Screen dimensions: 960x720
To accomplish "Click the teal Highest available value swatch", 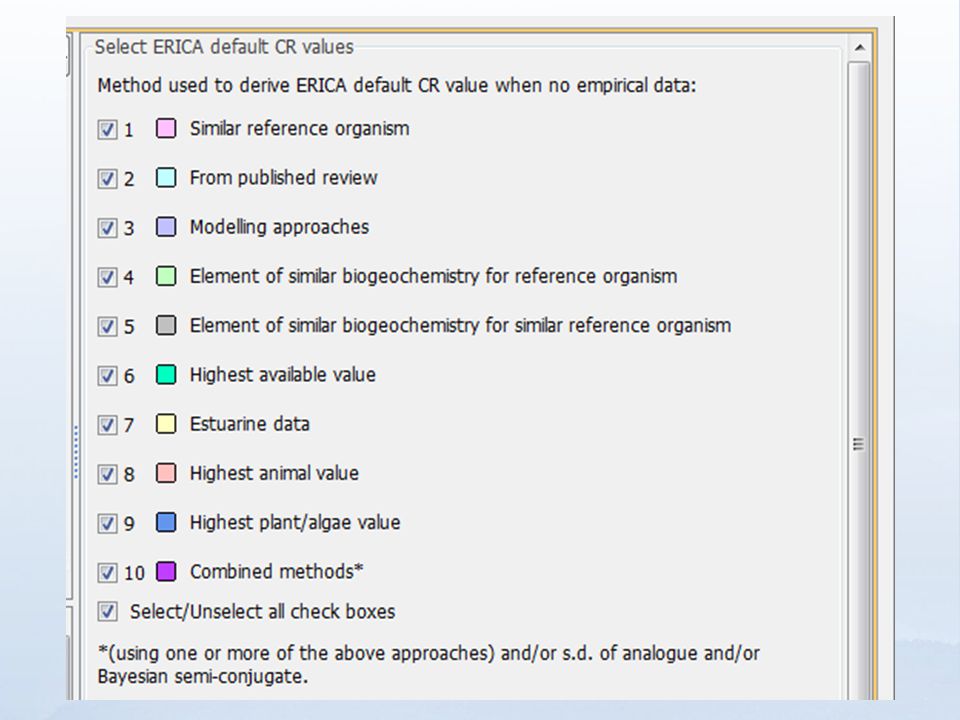I will coord(166,375).
